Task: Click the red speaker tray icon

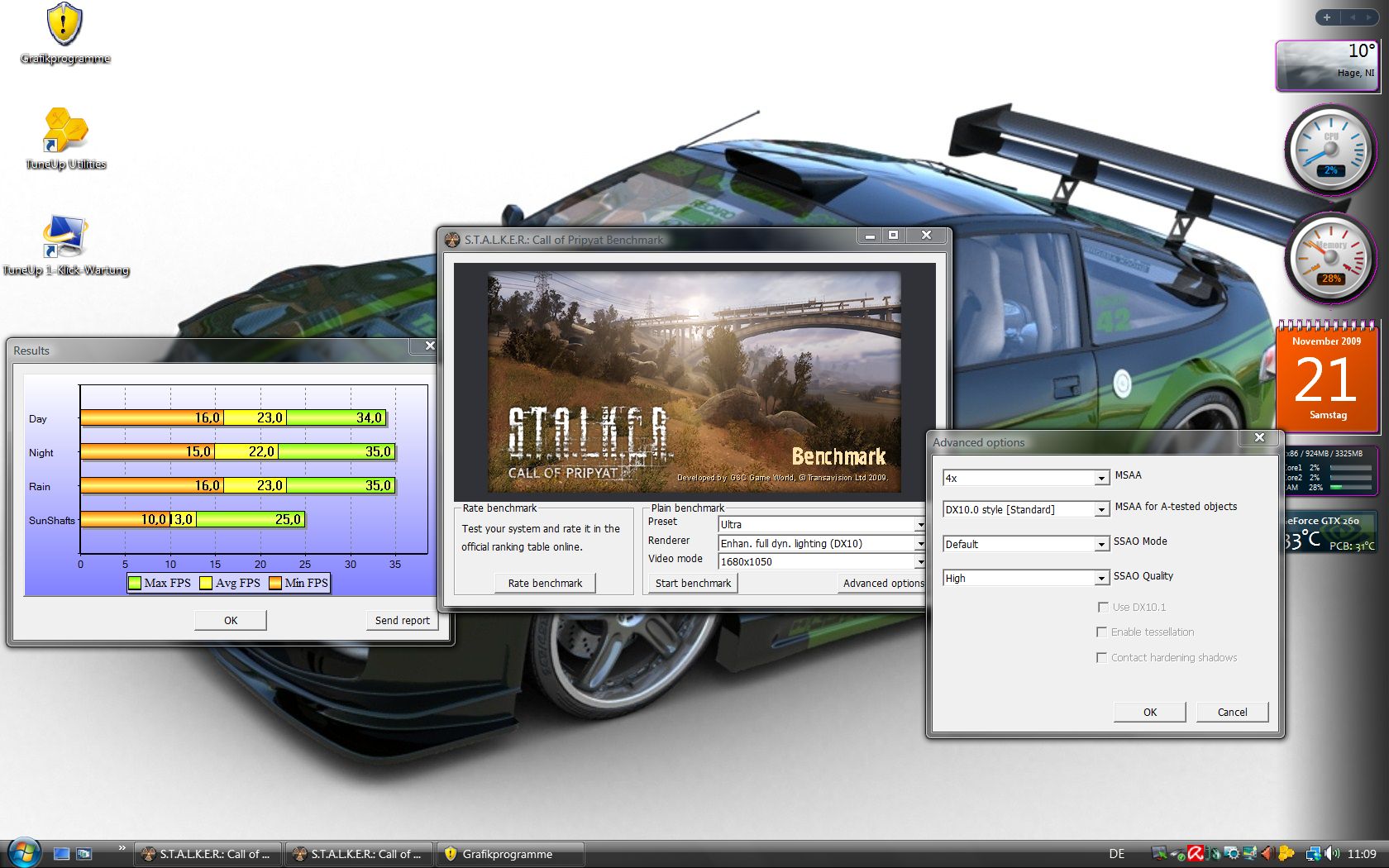Action: [1267, 853]
